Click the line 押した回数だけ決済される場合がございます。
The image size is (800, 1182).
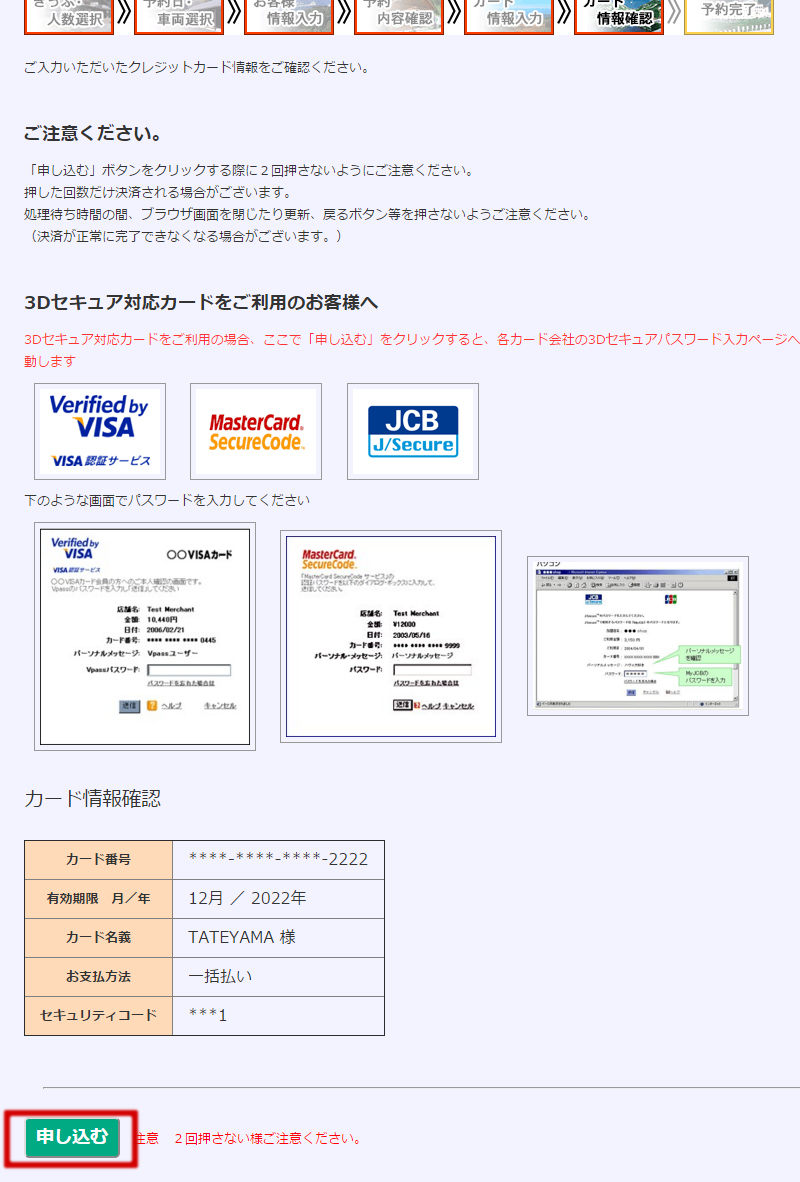click(158, 192)
